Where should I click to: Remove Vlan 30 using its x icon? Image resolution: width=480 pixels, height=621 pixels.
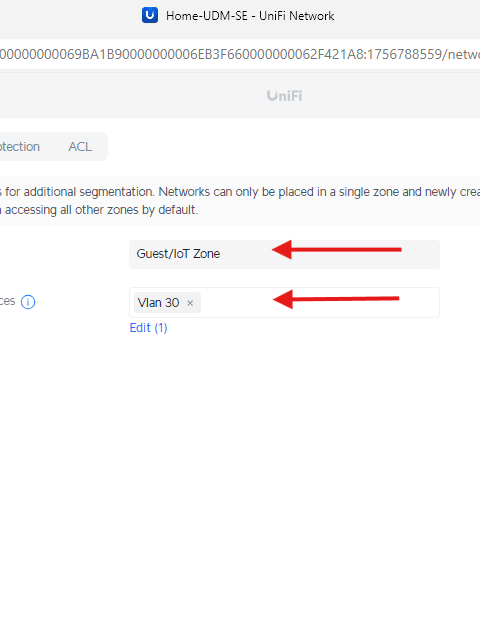(190, 303)
